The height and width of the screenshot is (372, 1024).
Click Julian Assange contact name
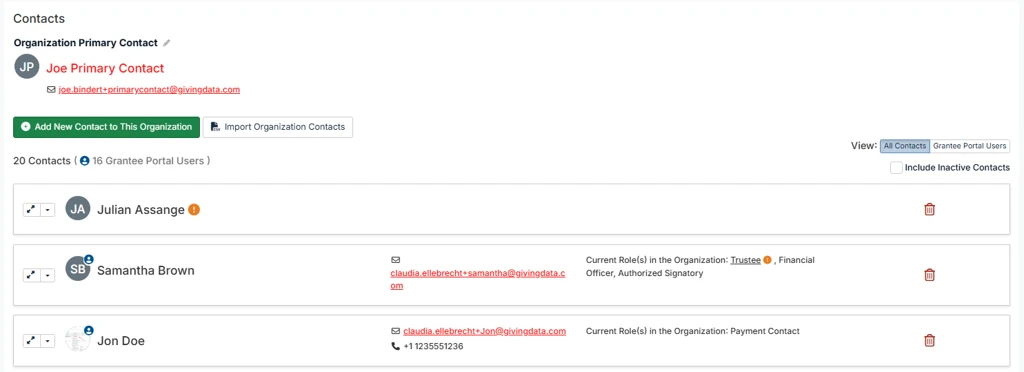point(141,210)
